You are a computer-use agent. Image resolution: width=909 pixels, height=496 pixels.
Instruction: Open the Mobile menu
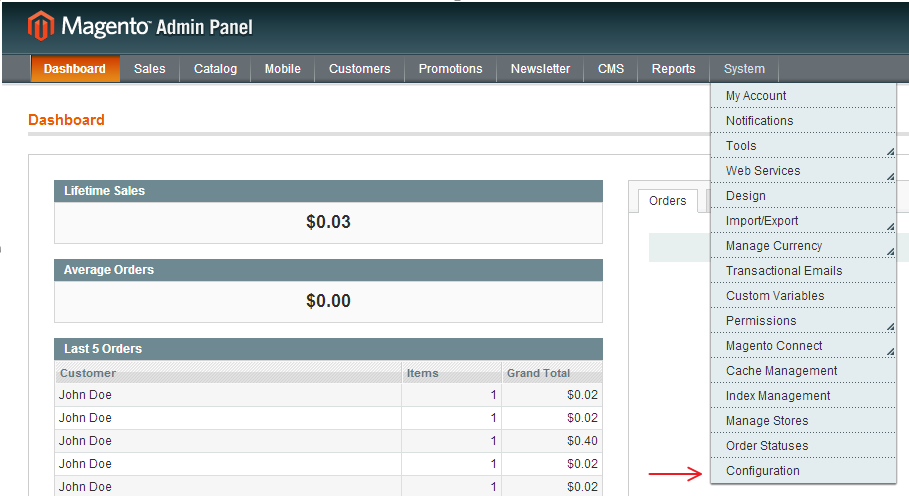pyautogui.click(x=282, y=68)
